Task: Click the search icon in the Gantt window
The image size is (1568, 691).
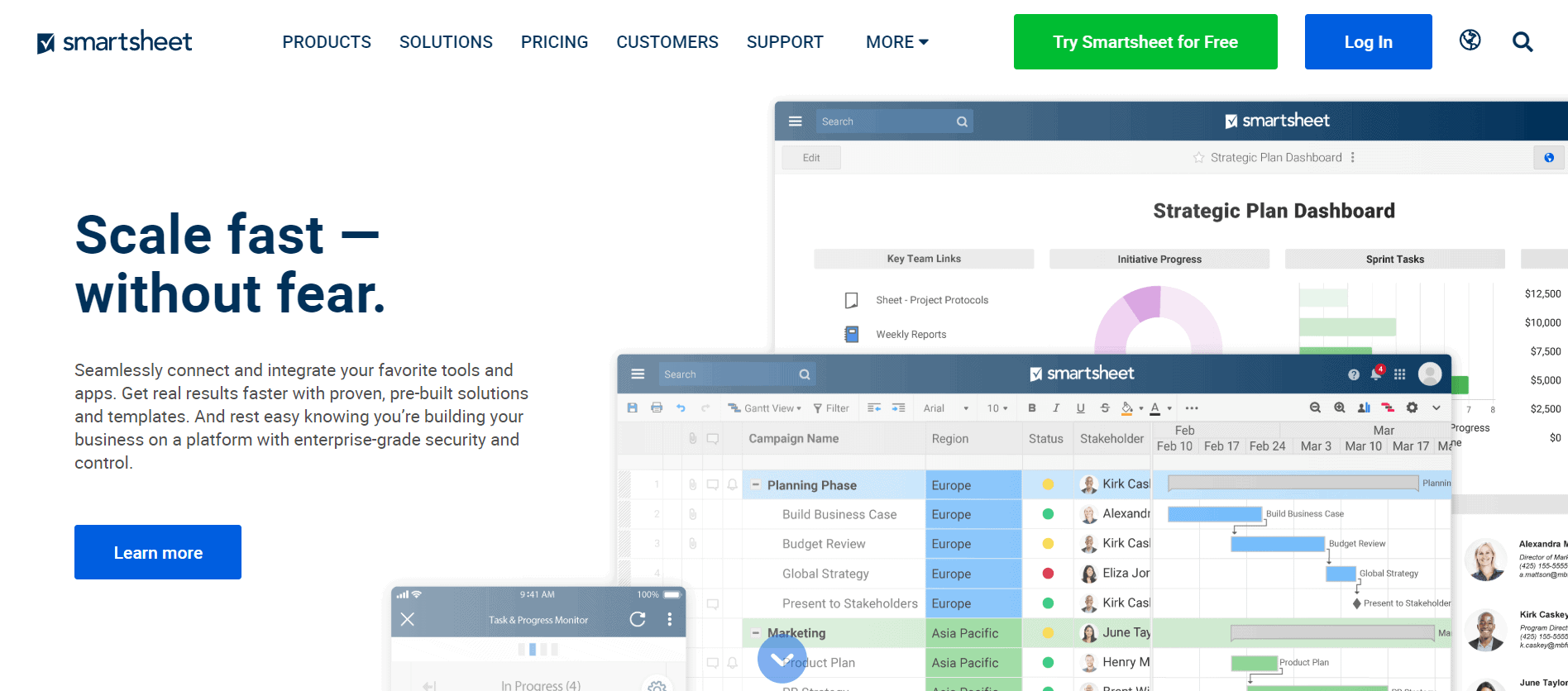Action: click(804, 374)
